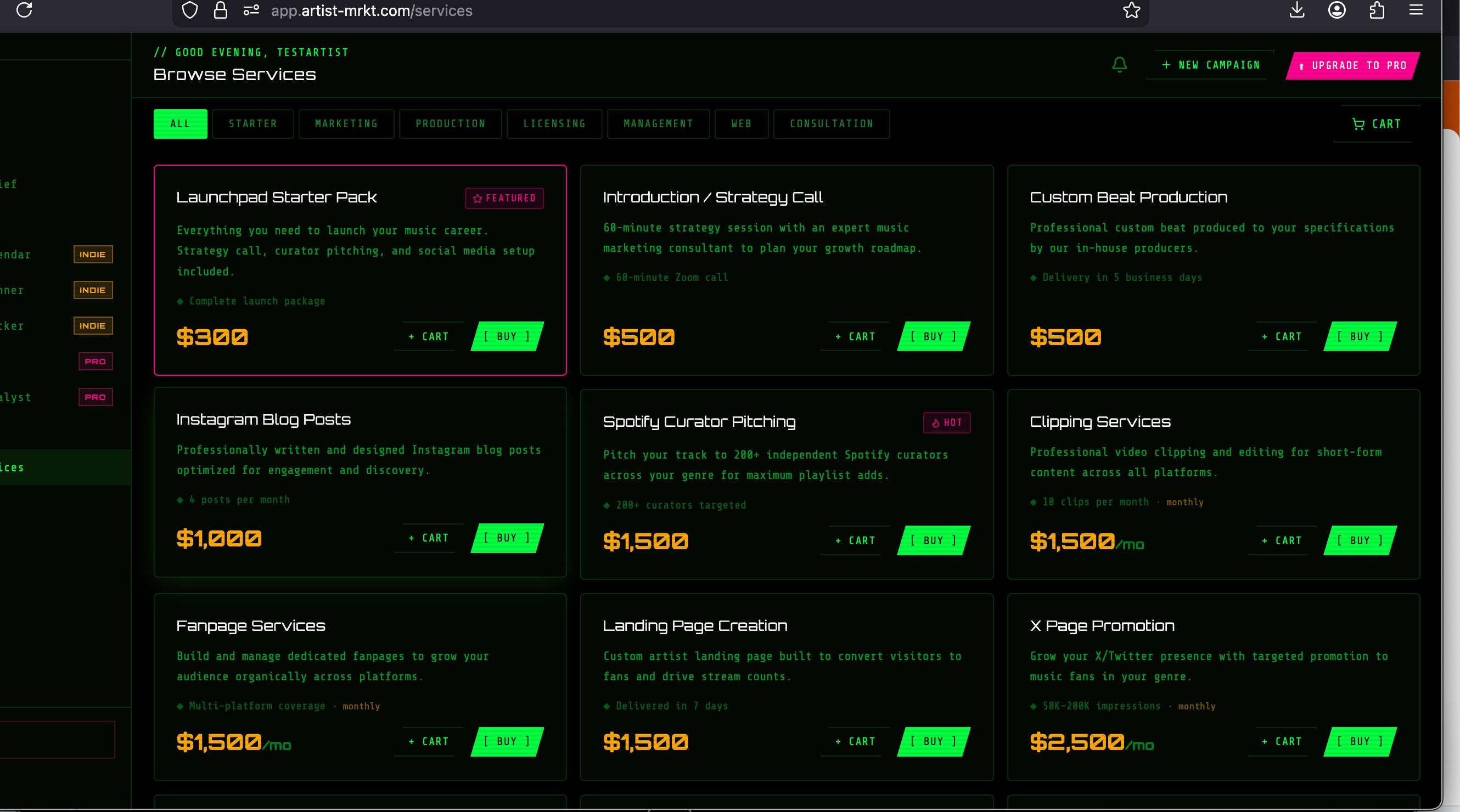Click the Featured badge on Launchpad Starter Pack
This screenshot has height=812, width=1460.
[504, 198]
